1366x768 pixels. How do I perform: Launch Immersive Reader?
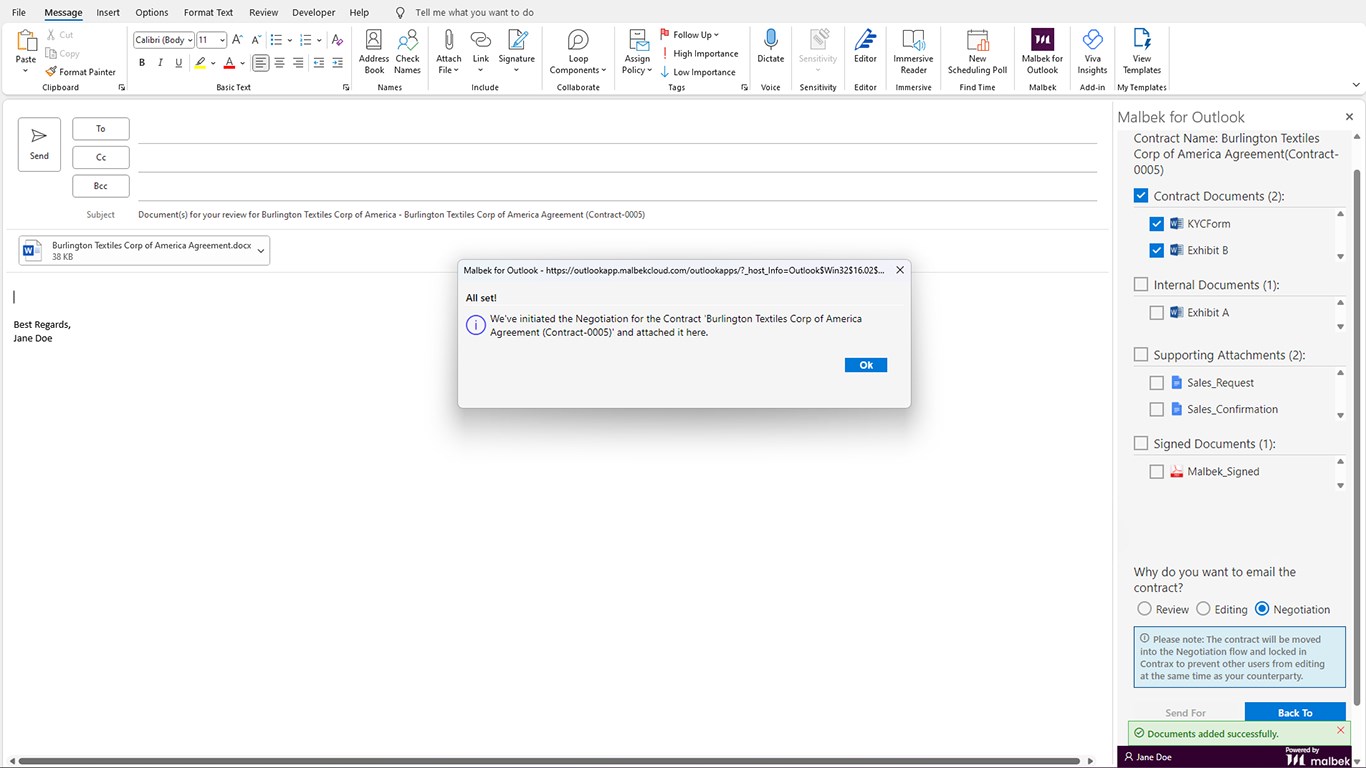913,52
